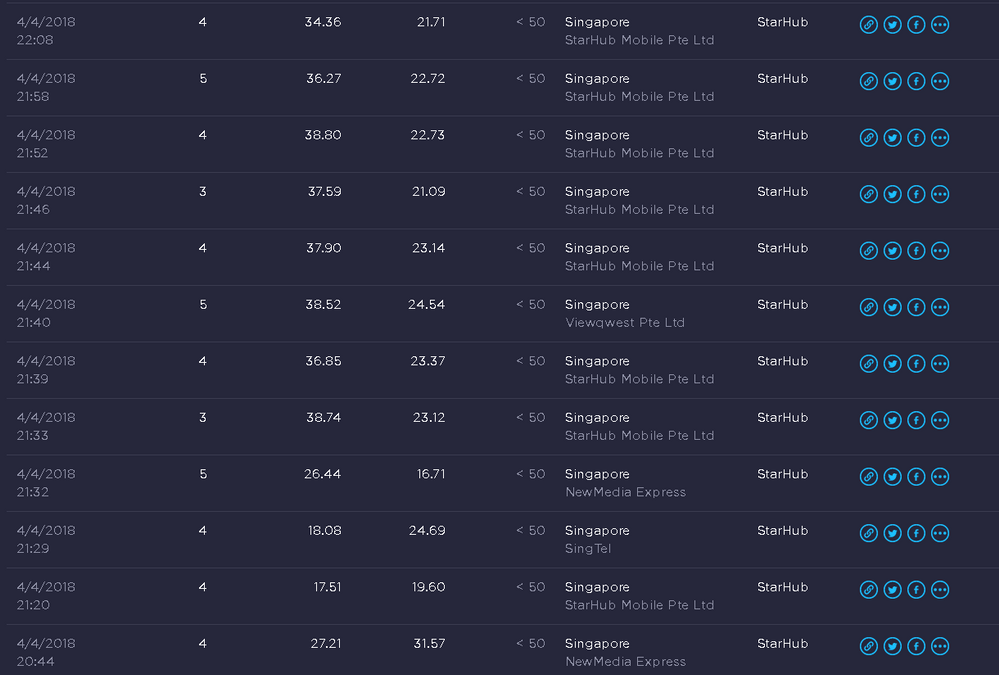The width and height of the screenshot is (999, 675).
Task: Select the SingTel server entry
Action: click(x=587, y=549)
